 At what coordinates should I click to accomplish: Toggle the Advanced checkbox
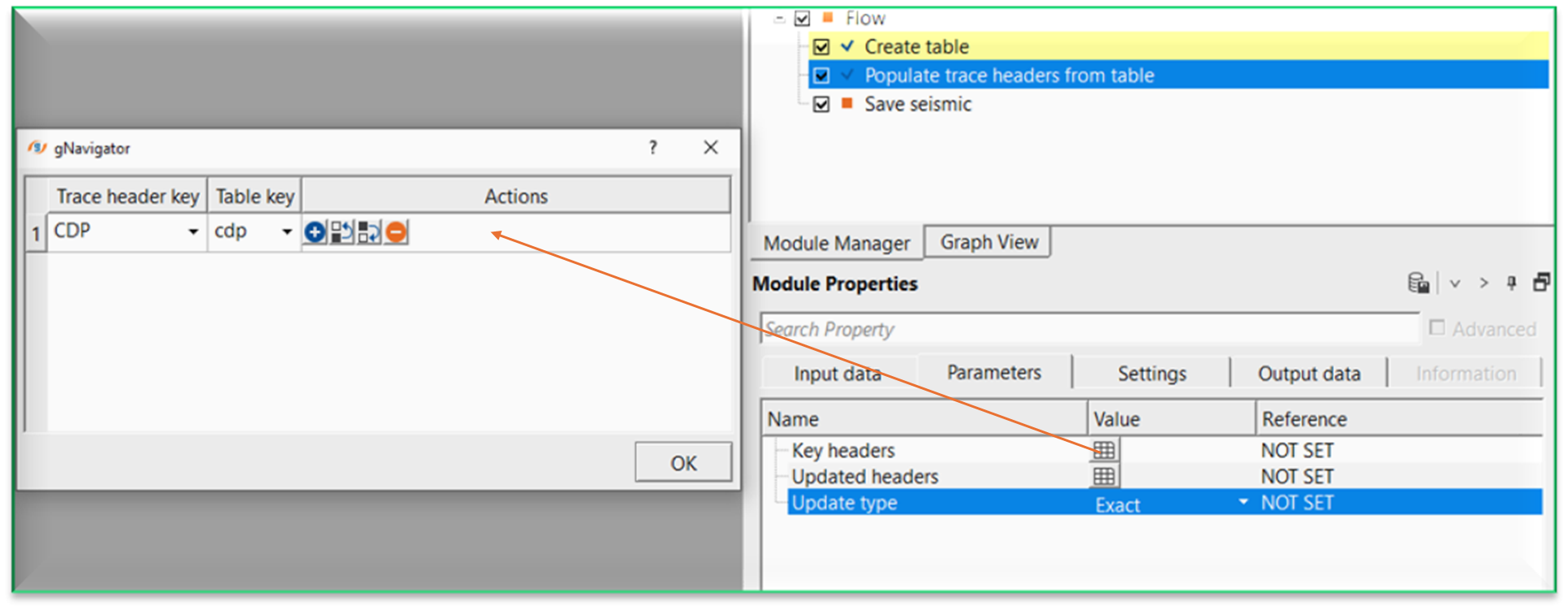[x=1437, y=327]
